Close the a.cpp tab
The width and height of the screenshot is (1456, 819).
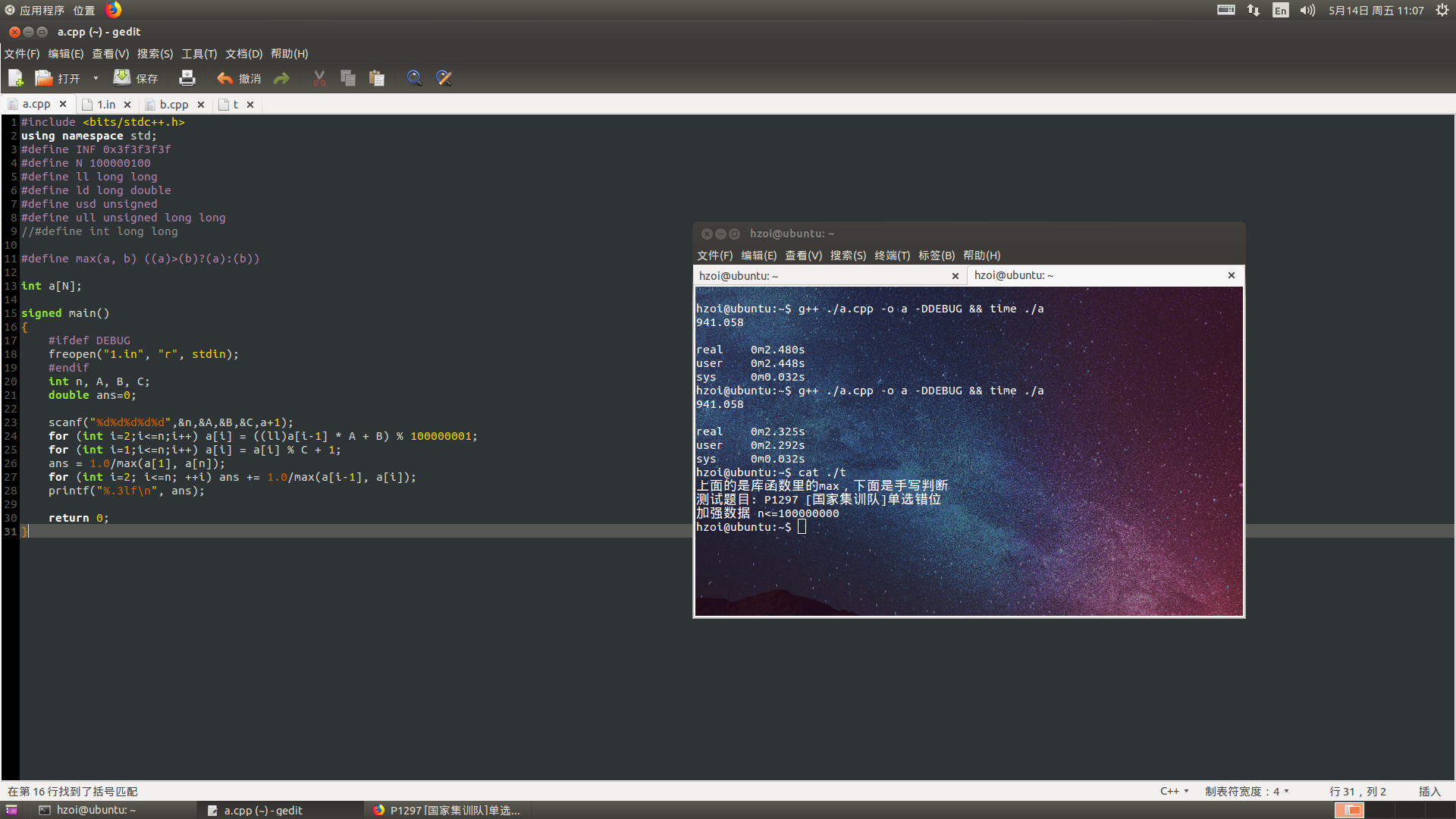pos(63,105)
